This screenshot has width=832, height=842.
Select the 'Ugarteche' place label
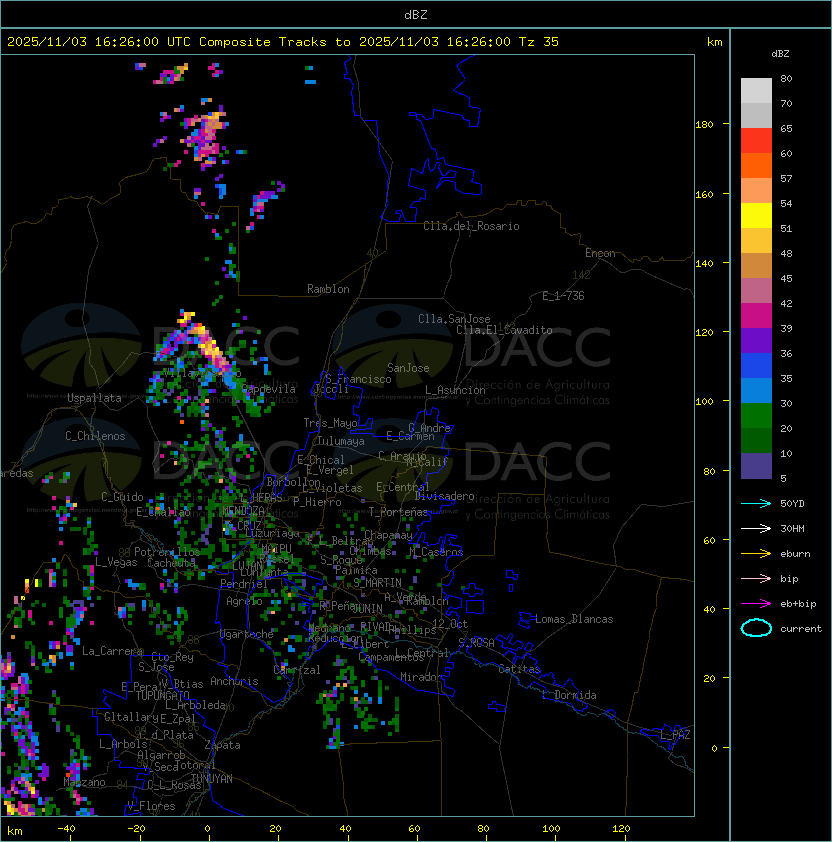click(x=247, y=634)
